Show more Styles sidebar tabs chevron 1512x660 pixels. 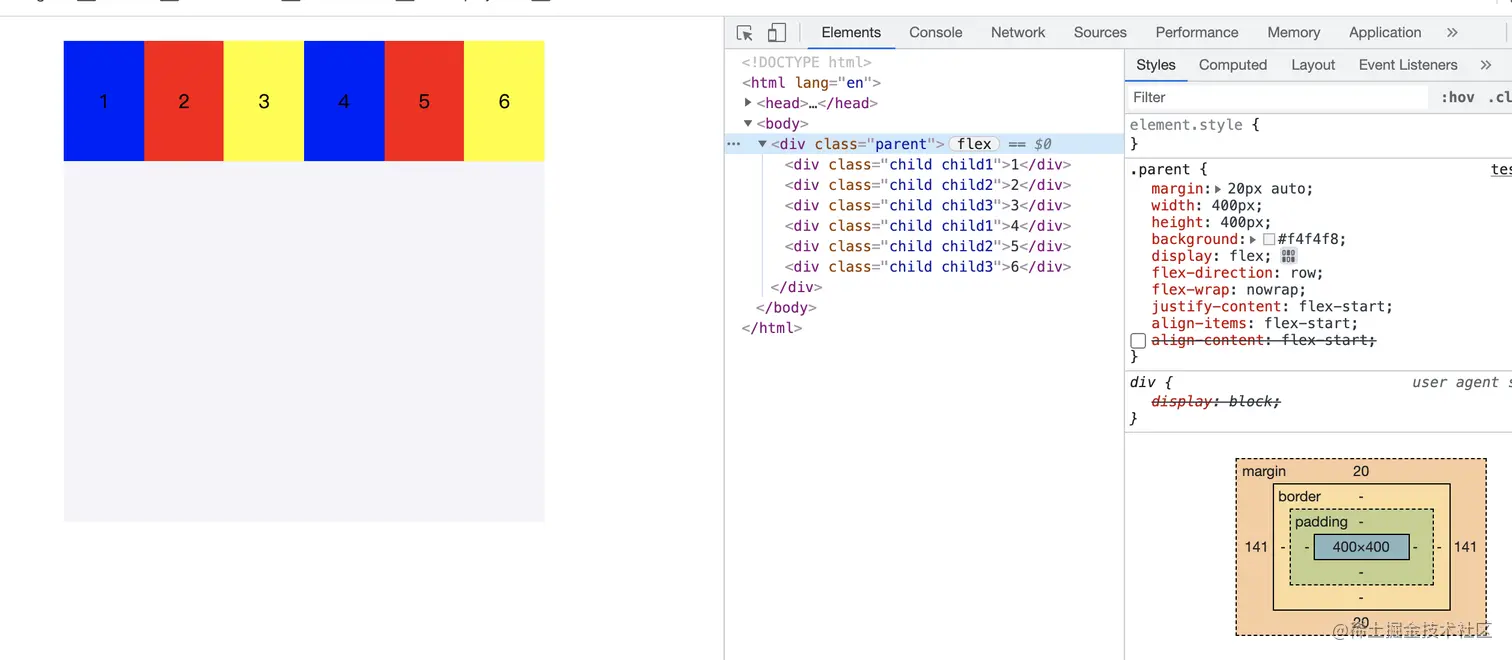[1486, 65]
